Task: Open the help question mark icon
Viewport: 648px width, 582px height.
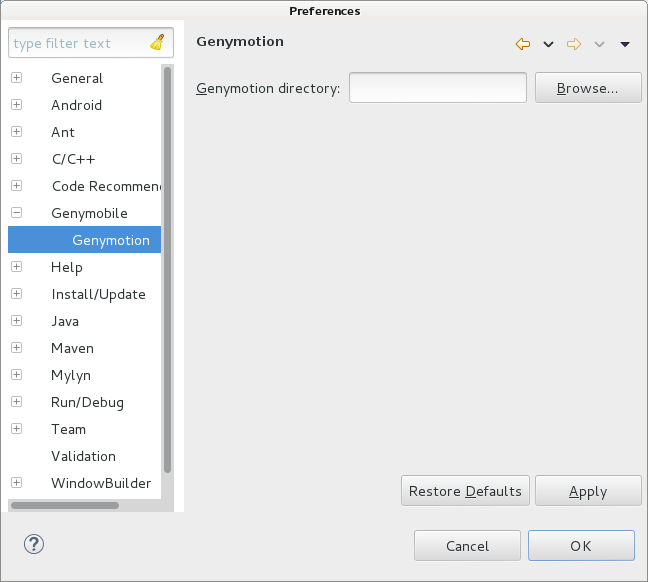Action: [34, 544]
